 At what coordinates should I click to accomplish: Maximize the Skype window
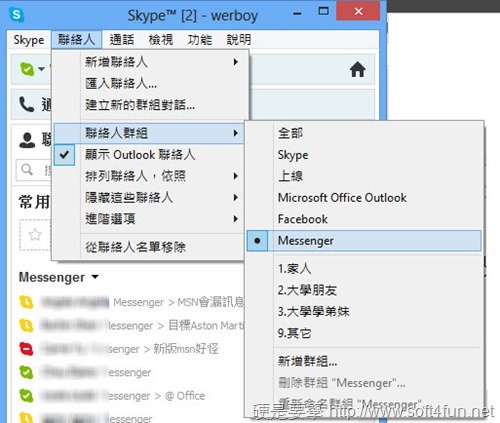[323, 11]
